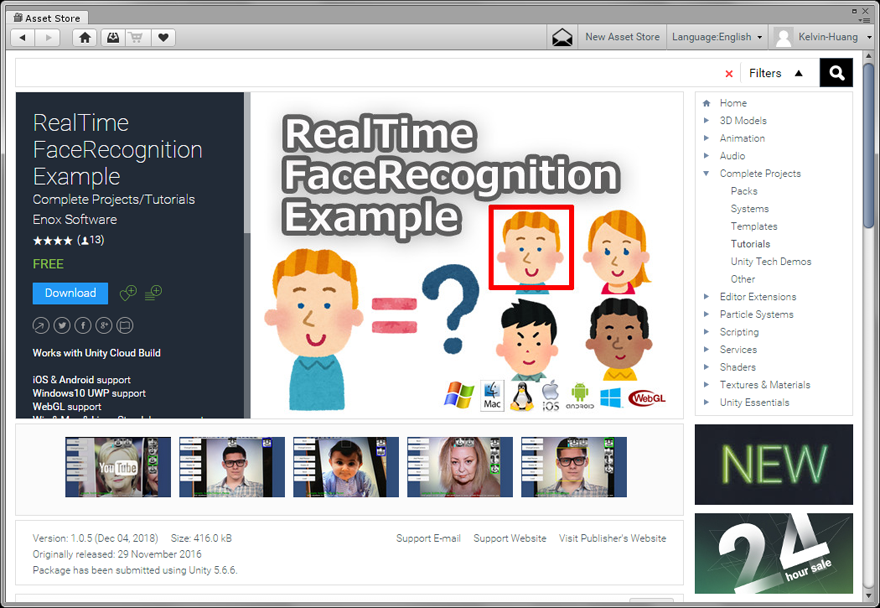Open the comment bubble share icon
This screenshot has height=608, width=880.
125,325
